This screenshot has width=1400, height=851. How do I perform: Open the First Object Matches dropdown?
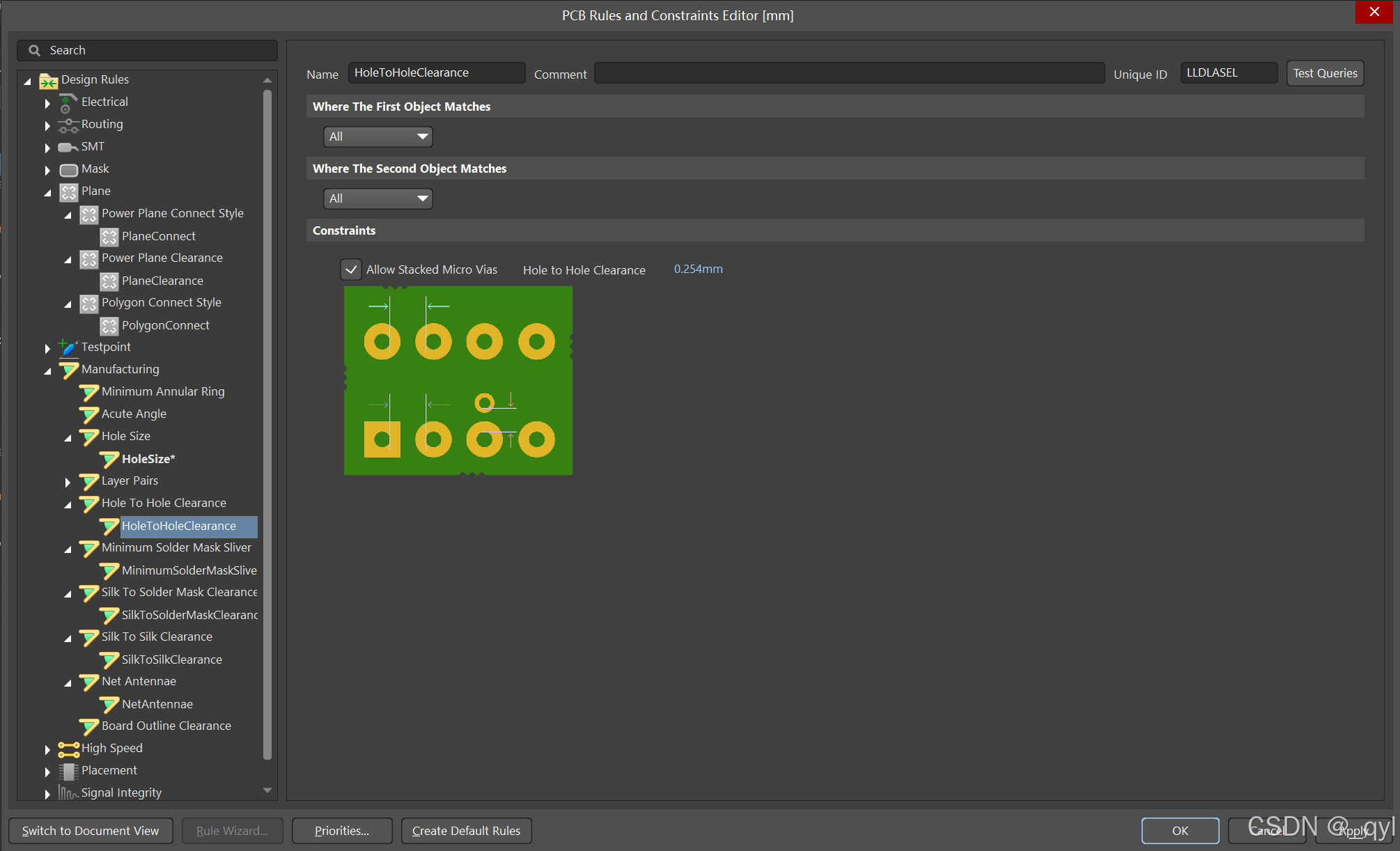(x=378, y=136)
